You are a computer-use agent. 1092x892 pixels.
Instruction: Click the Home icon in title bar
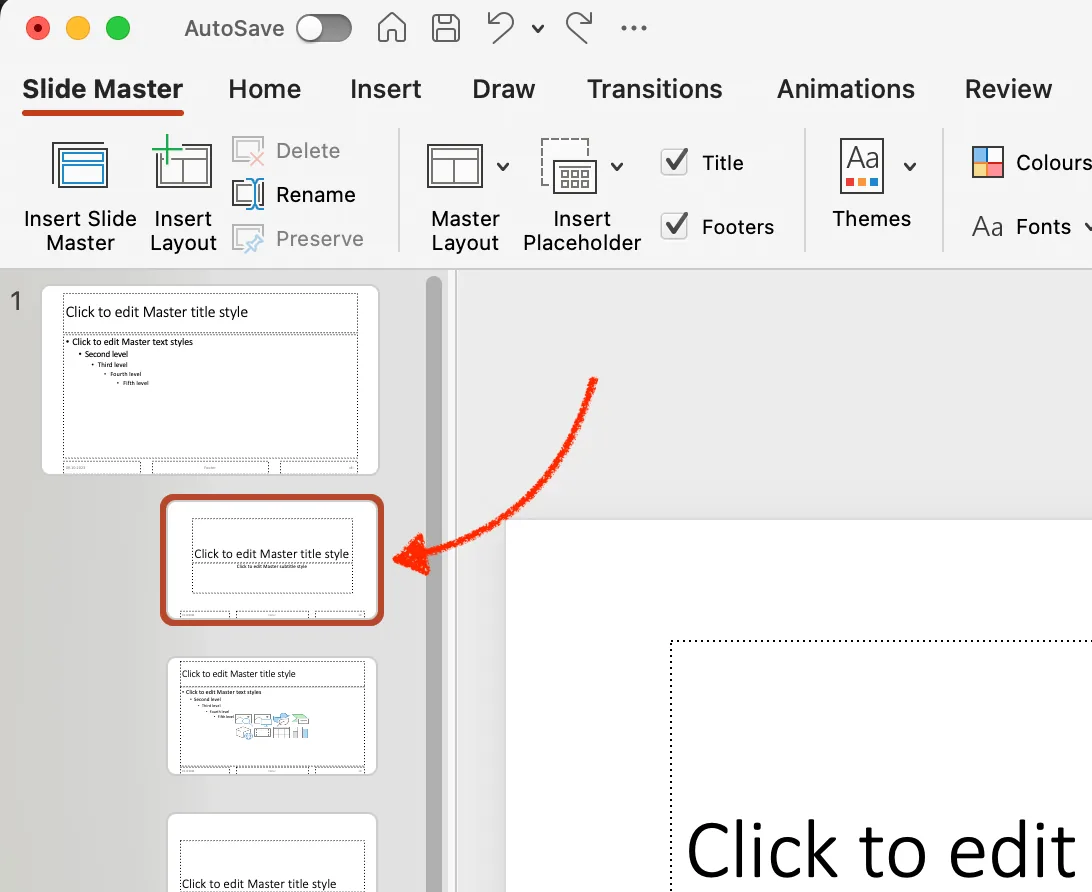click(391, 29)
